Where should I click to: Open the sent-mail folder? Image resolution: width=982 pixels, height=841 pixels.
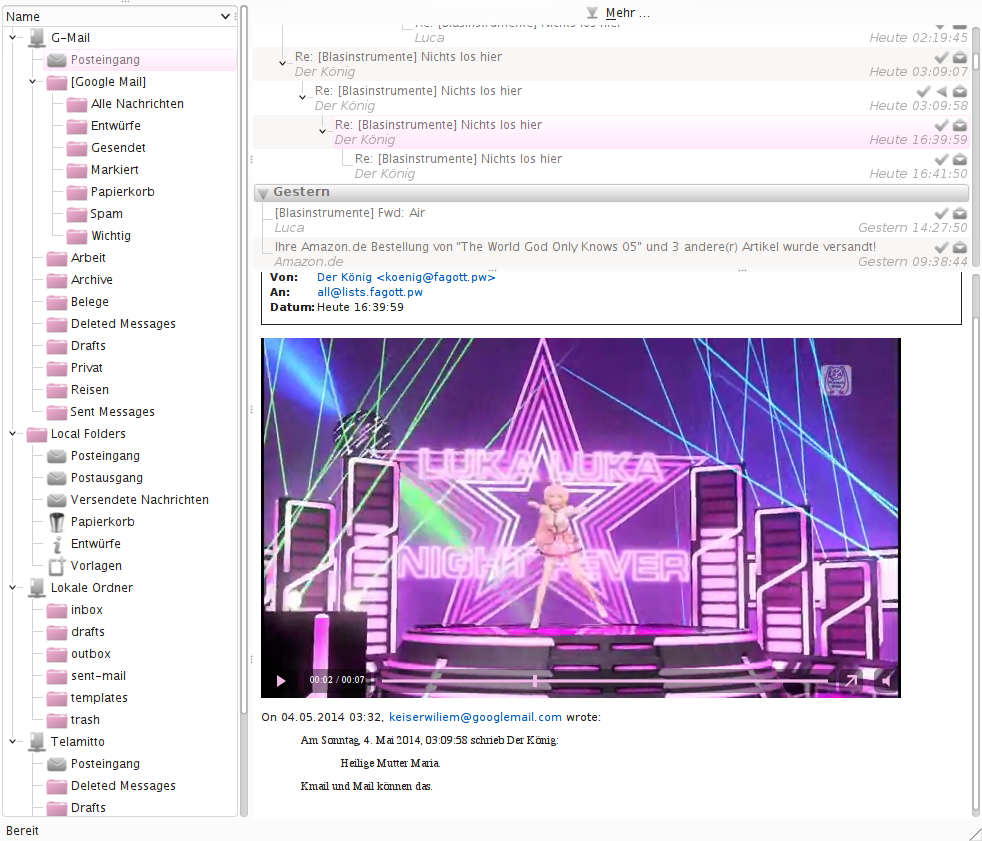(x=98, y=676)
